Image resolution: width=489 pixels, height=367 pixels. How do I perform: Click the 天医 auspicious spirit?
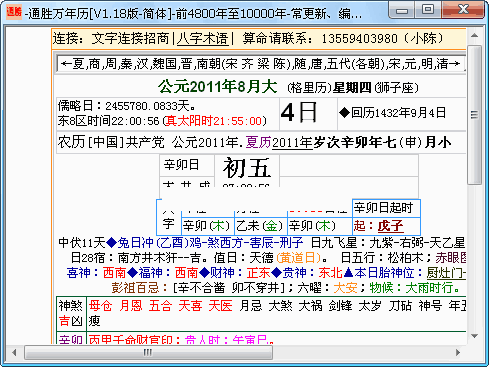tap(220, 305)
